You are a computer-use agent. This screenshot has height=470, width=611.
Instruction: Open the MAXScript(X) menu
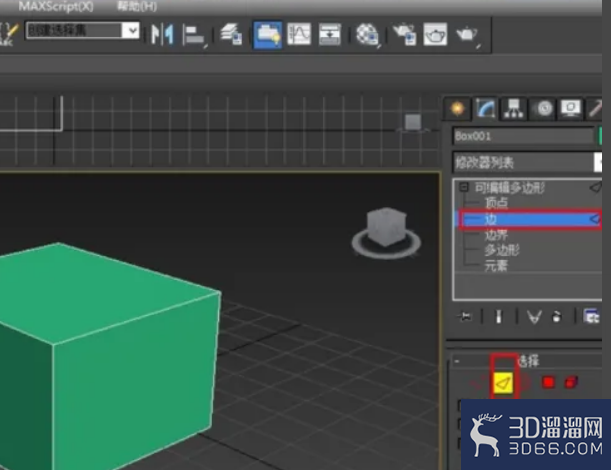click(x=56, y=6)
